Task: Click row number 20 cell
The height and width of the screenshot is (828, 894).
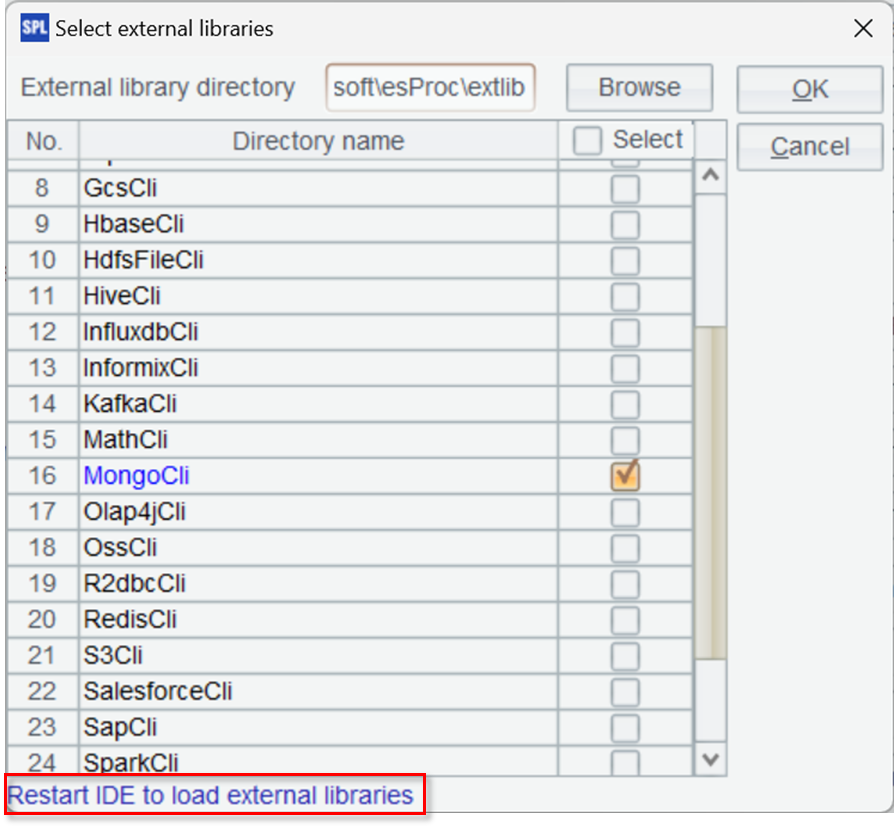Action: click(x=43, y=620)
